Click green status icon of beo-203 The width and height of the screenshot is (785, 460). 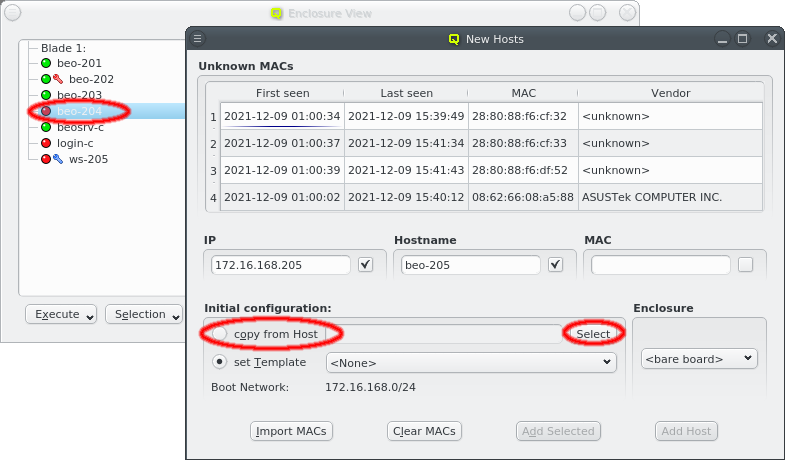46,95
